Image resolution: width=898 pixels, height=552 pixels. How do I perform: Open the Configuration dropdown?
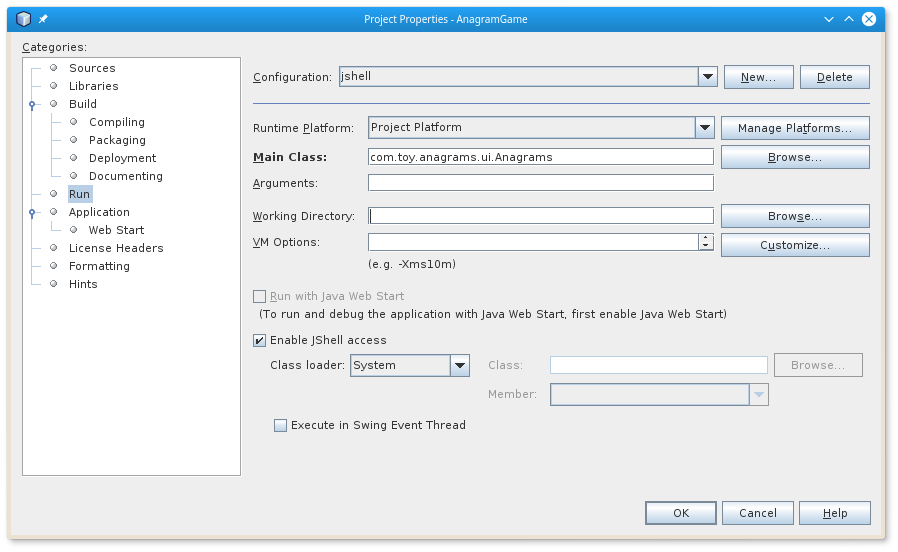tap(708, 77)
